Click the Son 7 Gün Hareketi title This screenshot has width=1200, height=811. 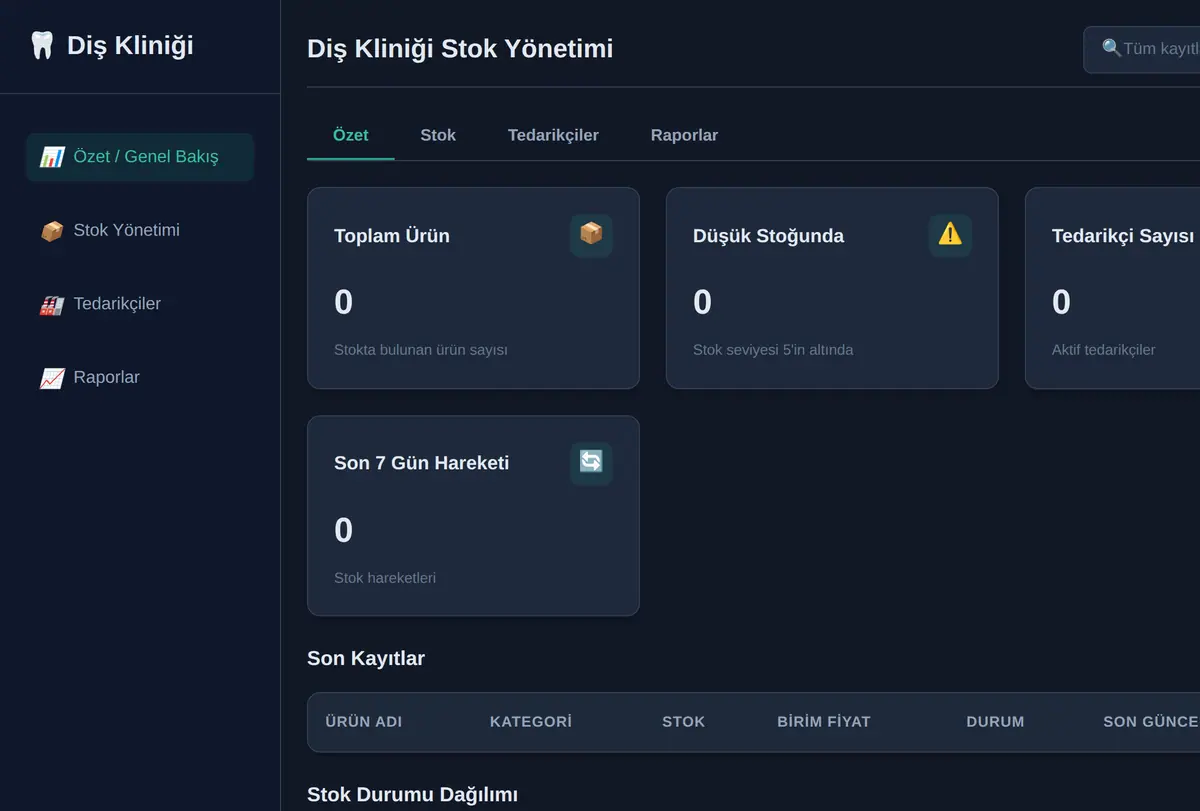pyautogui.click(x=422, y=463)
